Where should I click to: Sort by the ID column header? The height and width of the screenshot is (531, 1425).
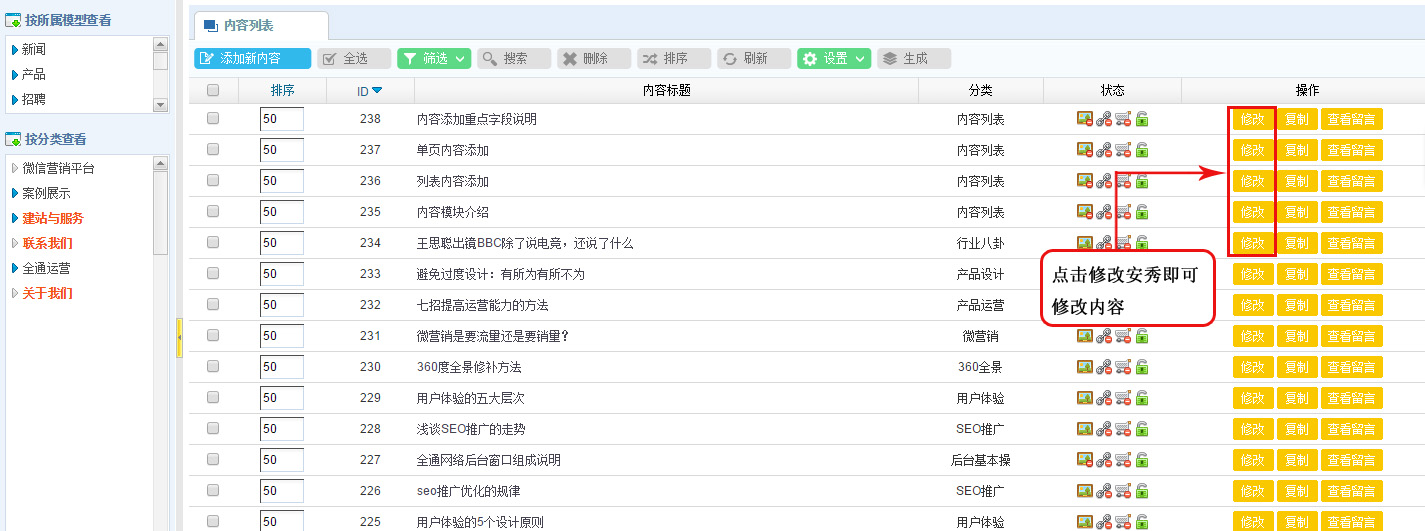coord(369,91)
